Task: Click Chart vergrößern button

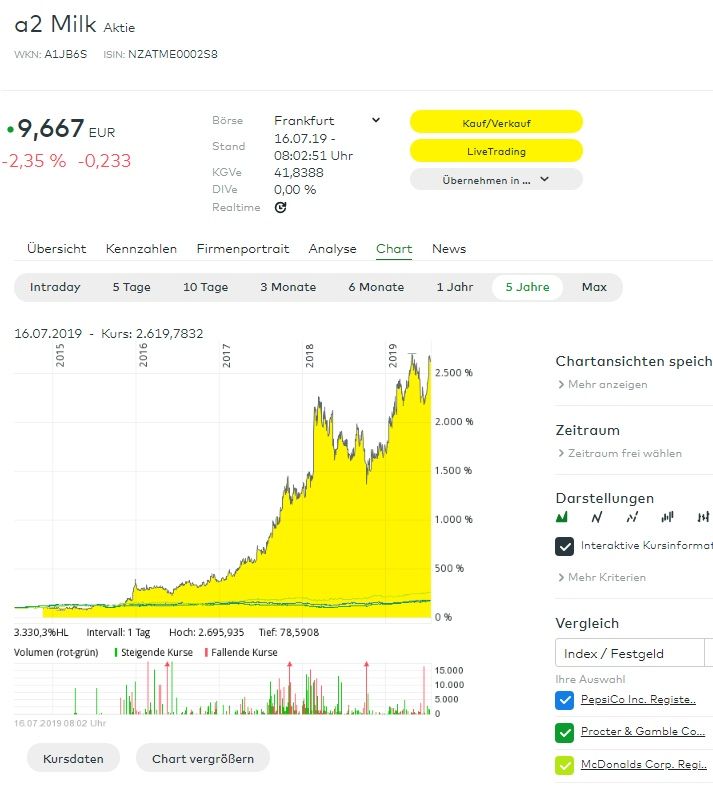Action: tap(203, 758)
